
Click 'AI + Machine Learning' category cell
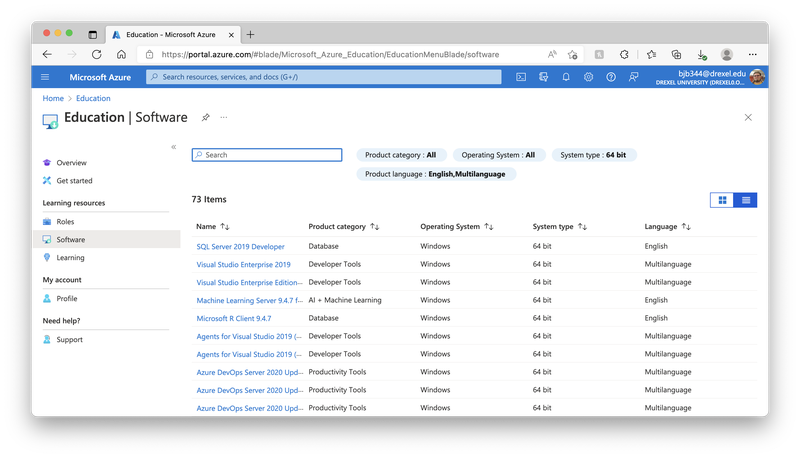pyautogui.click(x=345, y=300)
